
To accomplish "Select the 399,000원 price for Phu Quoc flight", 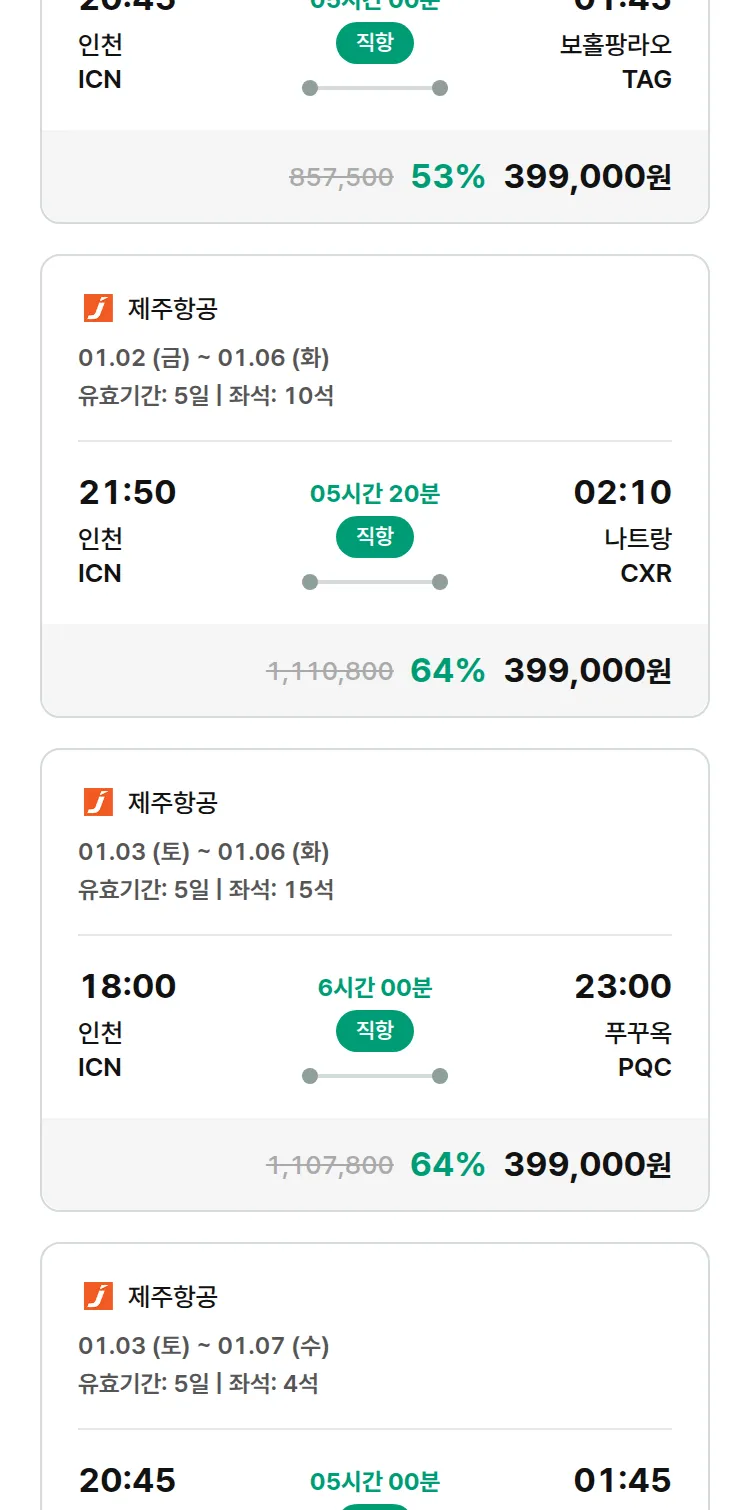I will click(x=587, y=1165).
